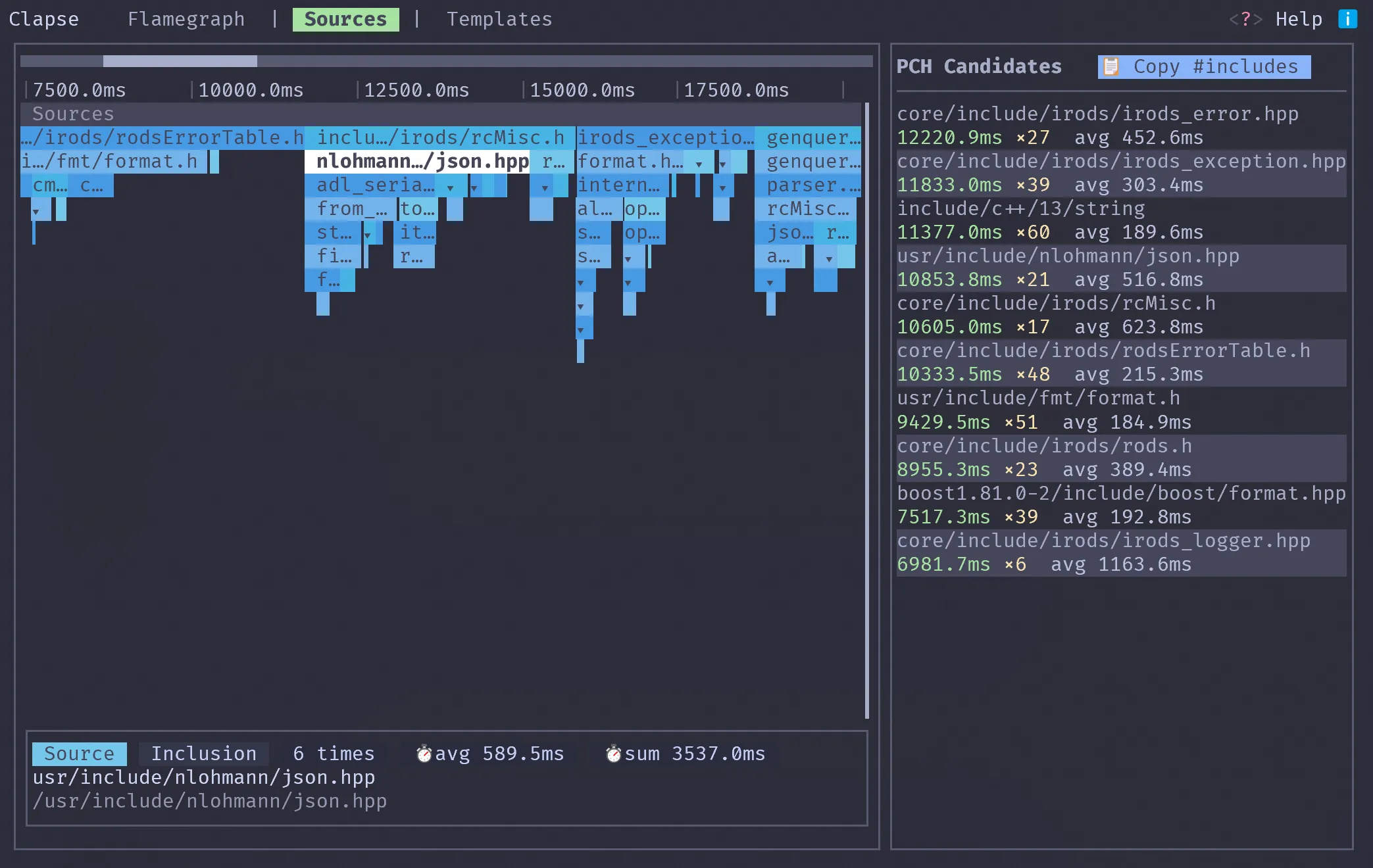
Task: Click the timeline overview scrollbar thumb
Action: pyautogui.click(x=180, y=61)
